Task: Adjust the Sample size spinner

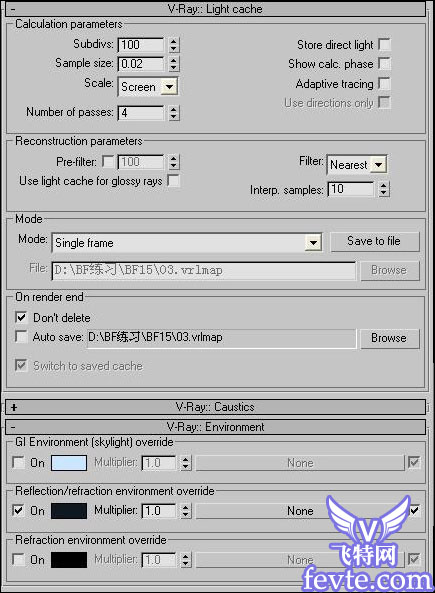Action: [x=173, y=64]
